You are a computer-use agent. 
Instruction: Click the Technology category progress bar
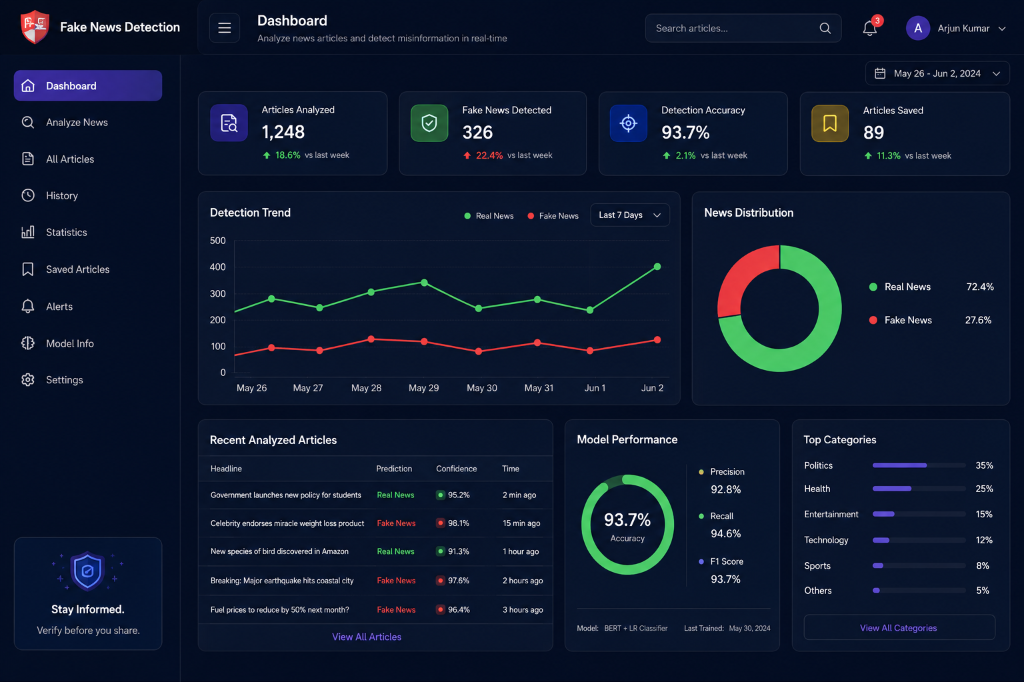[919, 540]
